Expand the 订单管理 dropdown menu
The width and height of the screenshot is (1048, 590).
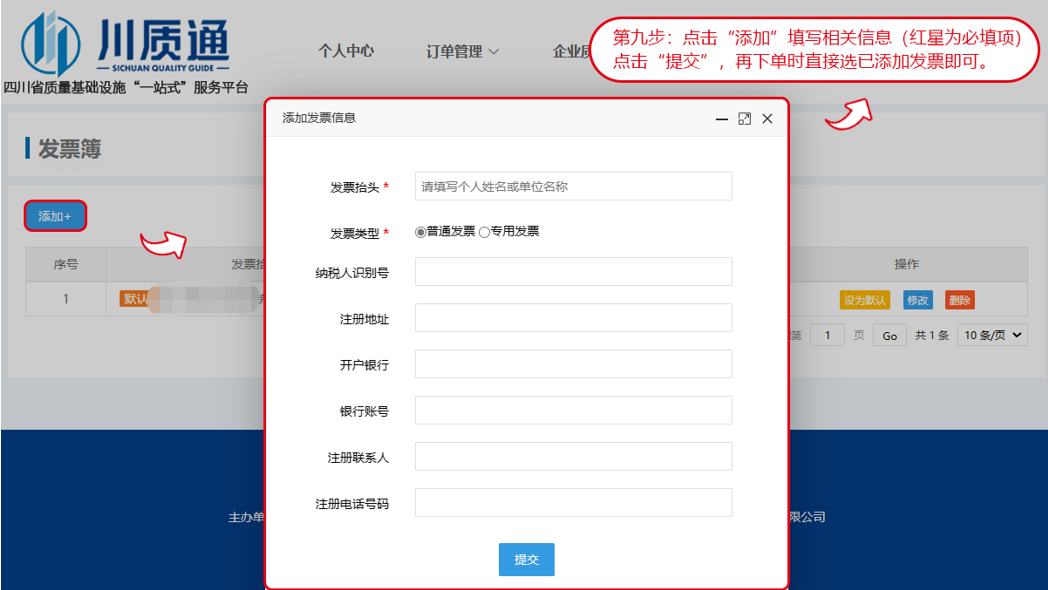pos(462,51)
